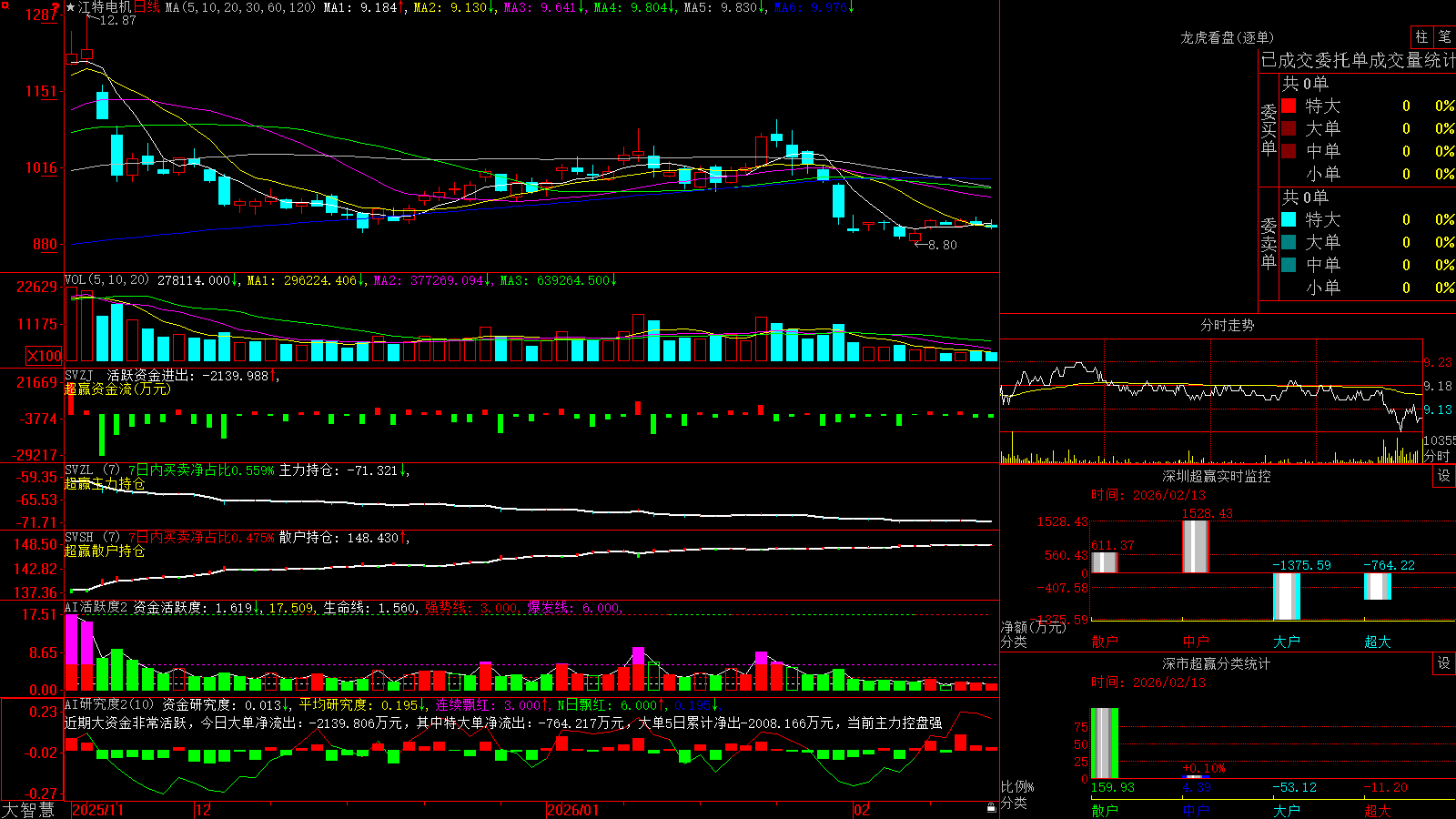Click 超大 category in 深圳超赢实时监控

pos(1378,642)
